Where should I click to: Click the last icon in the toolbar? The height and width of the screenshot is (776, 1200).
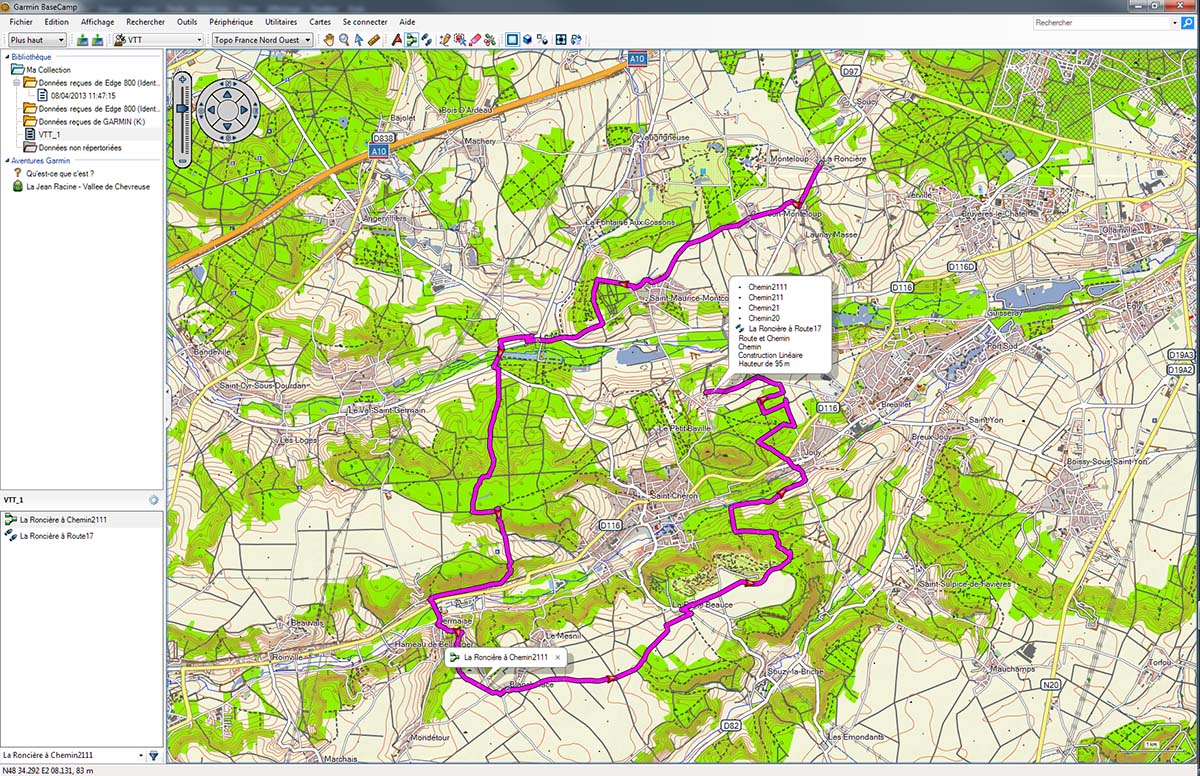coord(576,40)
